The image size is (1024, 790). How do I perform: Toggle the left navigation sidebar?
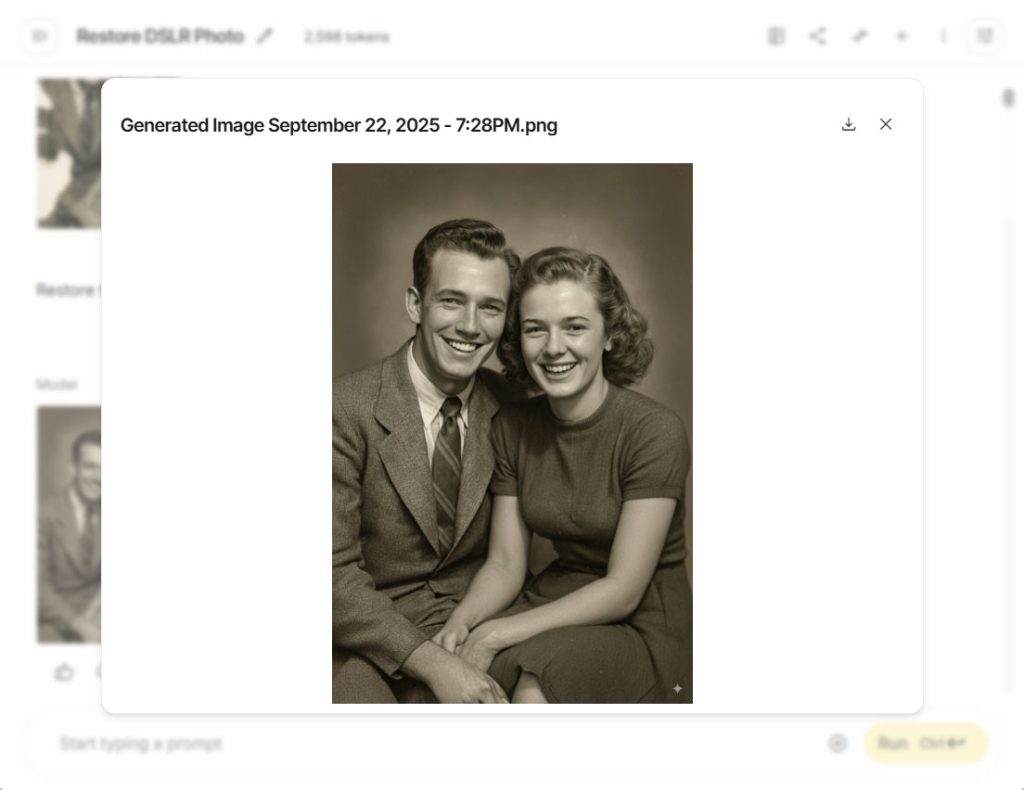pos(40,36)
